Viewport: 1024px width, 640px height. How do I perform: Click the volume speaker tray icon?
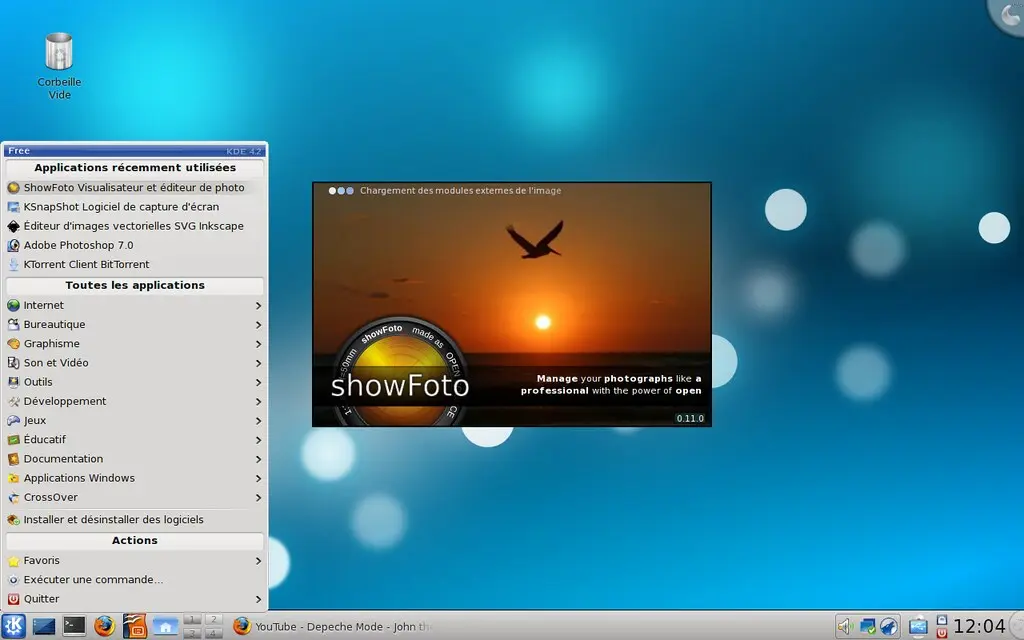tap(843, 626)
